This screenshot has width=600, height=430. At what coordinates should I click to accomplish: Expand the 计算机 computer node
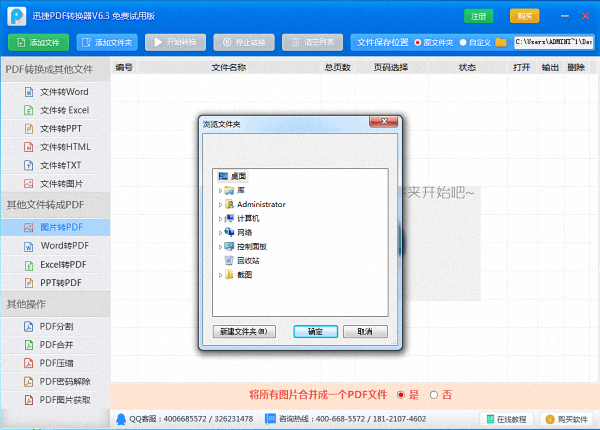pyautogui.click(x=220, y=218)
